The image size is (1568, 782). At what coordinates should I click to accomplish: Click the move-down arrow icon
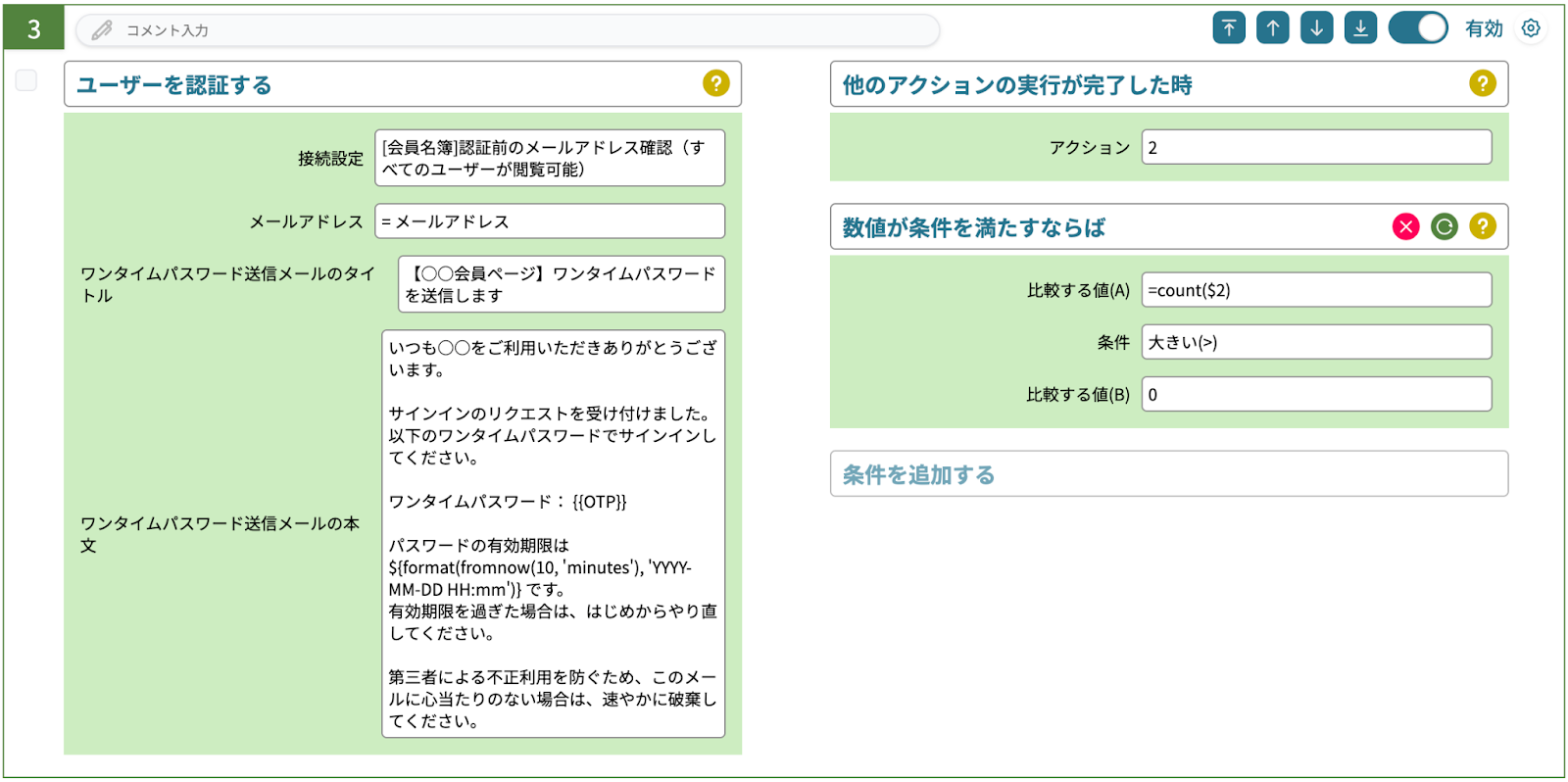point(1317,28)
